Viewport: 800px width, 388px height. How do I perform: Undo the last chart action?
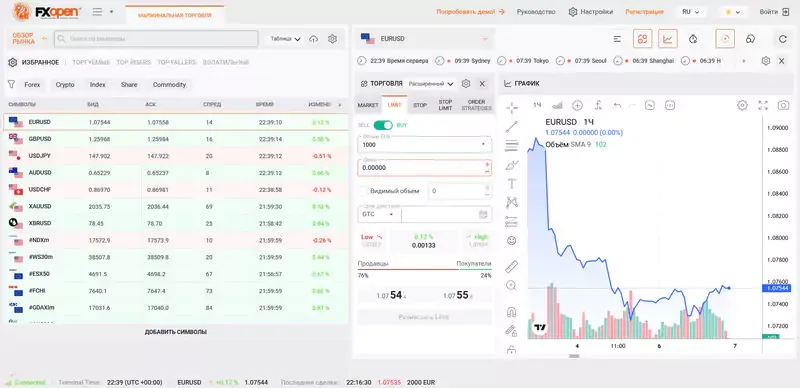pyautogui.click(x=617, y=105)
